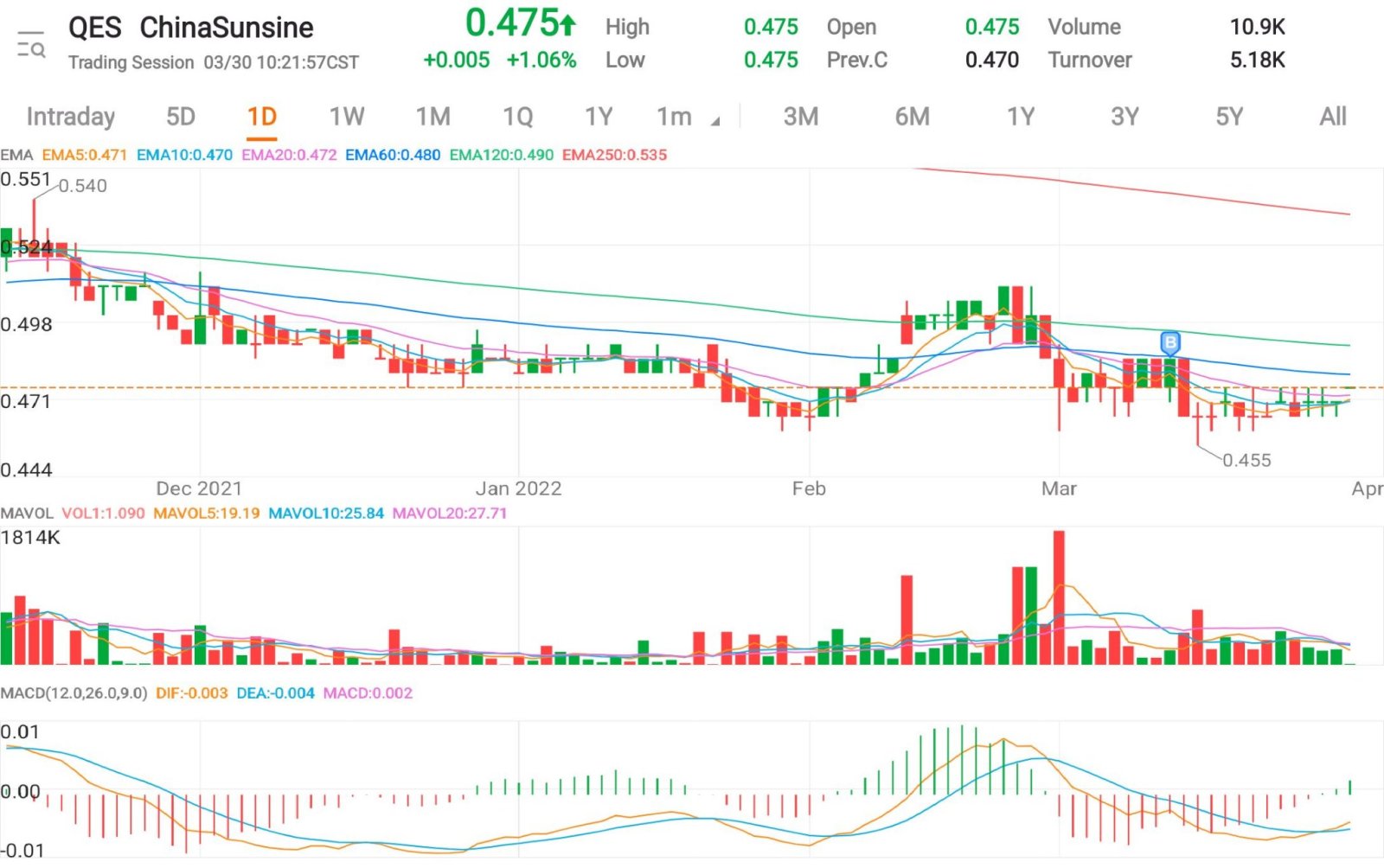Click the blue B buy marker on chart
This screenshot has height=868, width=1384.
pos(1170,343)
